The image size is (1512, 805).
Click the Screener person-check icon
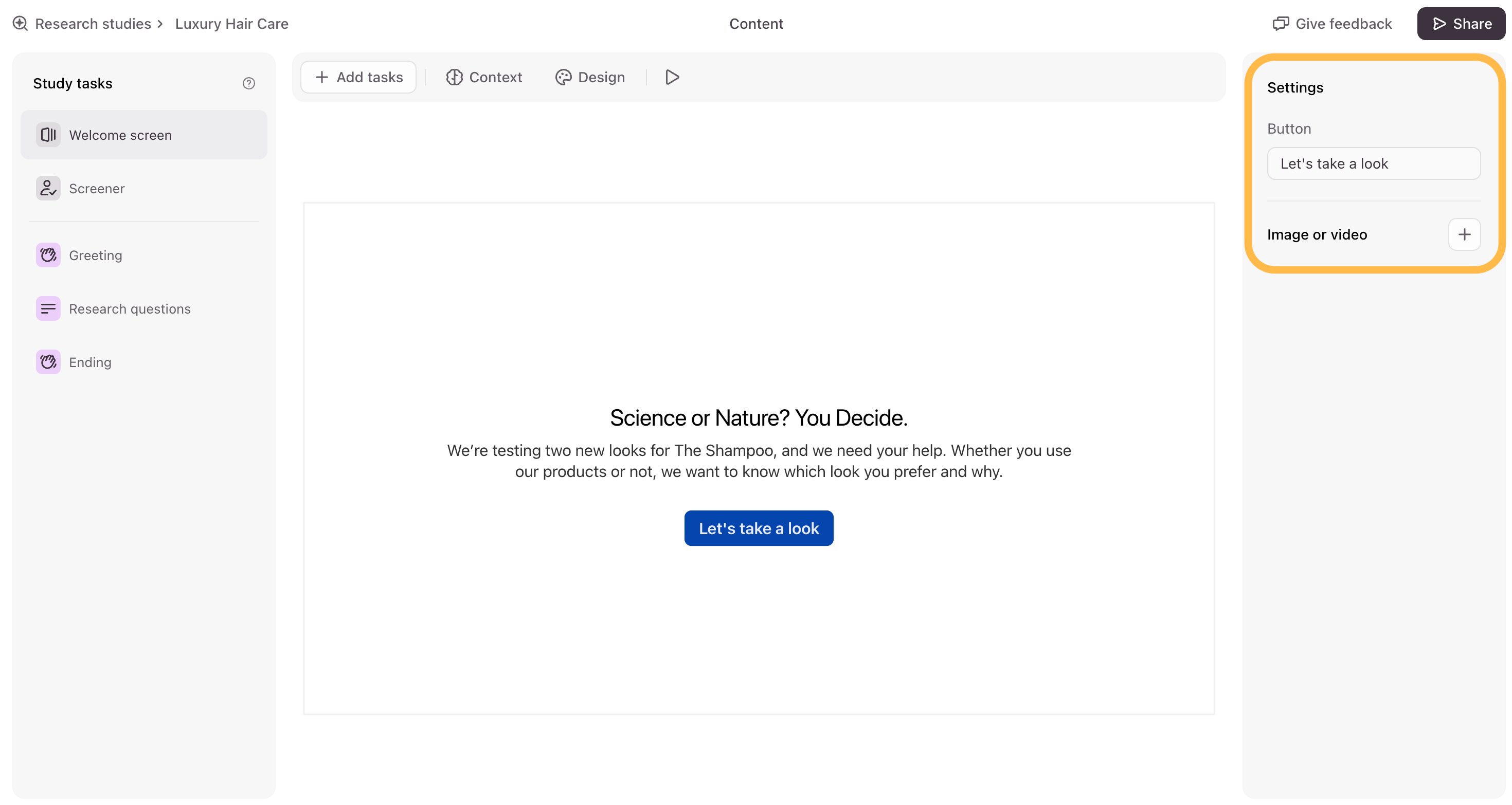click(48, 188)
